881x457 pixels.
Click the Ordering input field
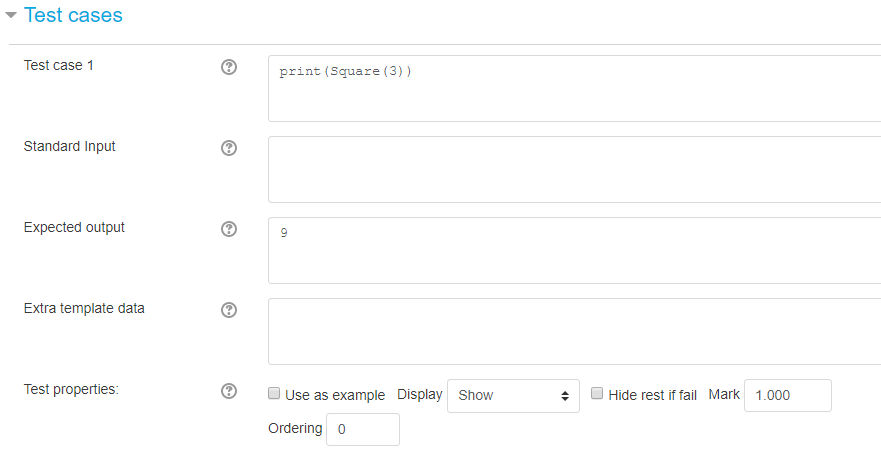pyautogui.click(x=363, y=429)
